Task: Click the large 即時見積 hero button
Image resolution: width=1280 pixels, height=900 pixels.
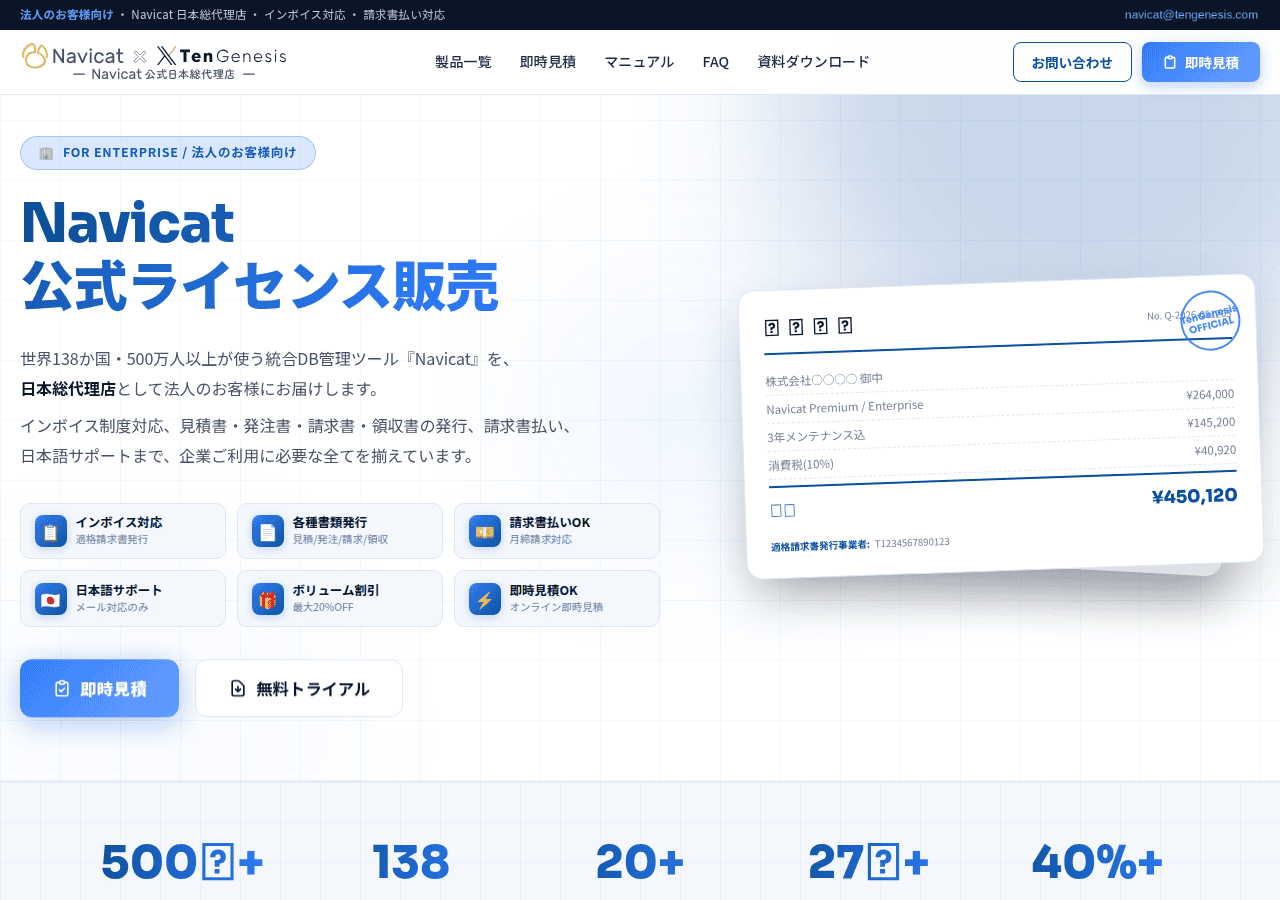Action: coord(99,688)
